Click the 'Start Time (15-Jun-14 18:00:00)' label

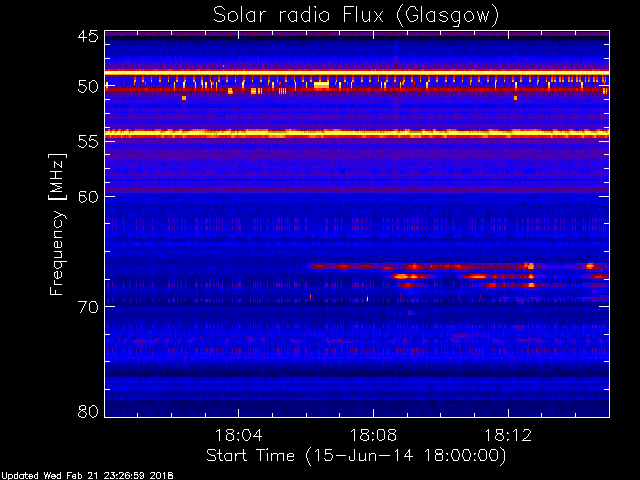pyautogui.click(x=356, y=456)
